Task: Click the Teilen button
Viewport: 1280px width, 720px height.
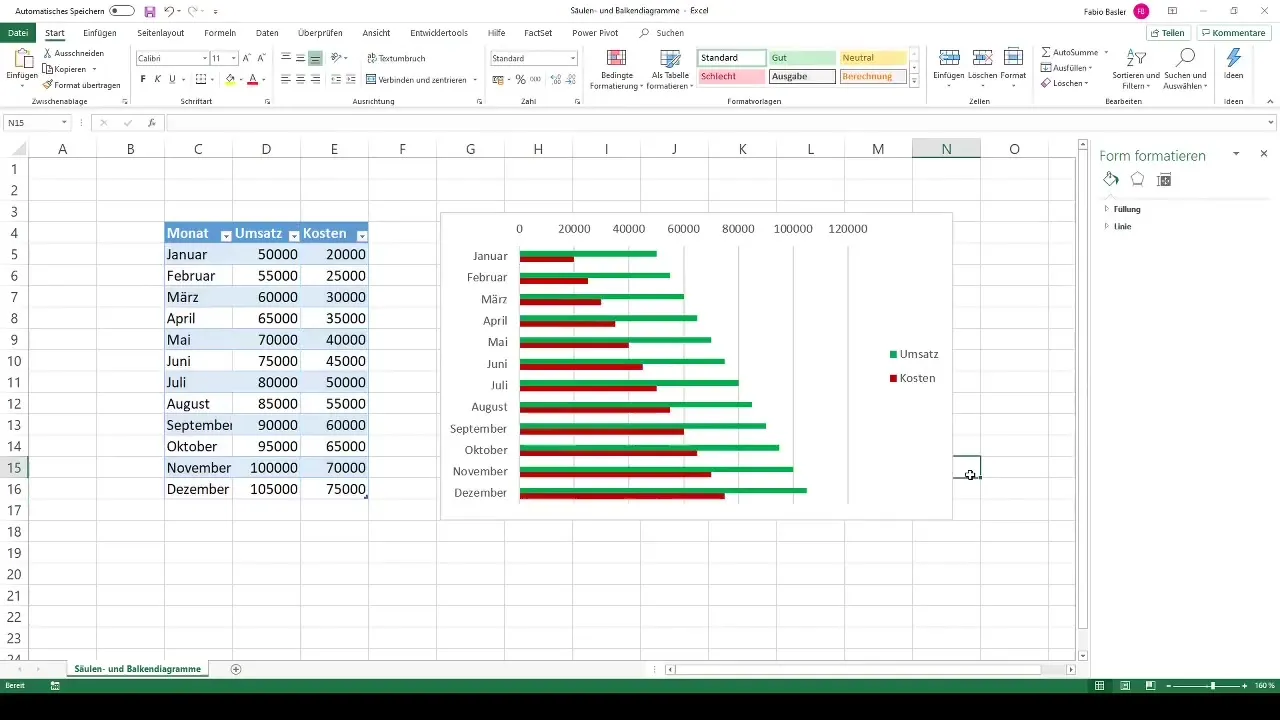Action: click(x=1167, y=33)
